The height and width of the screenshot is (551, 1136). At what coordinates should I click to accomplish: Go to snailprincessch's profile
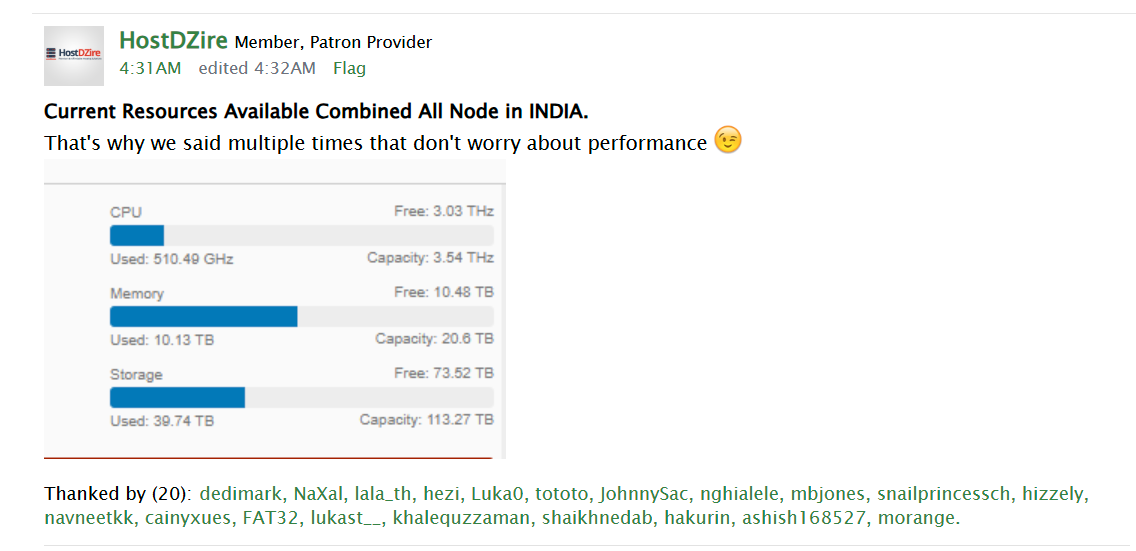coord(942,493)
